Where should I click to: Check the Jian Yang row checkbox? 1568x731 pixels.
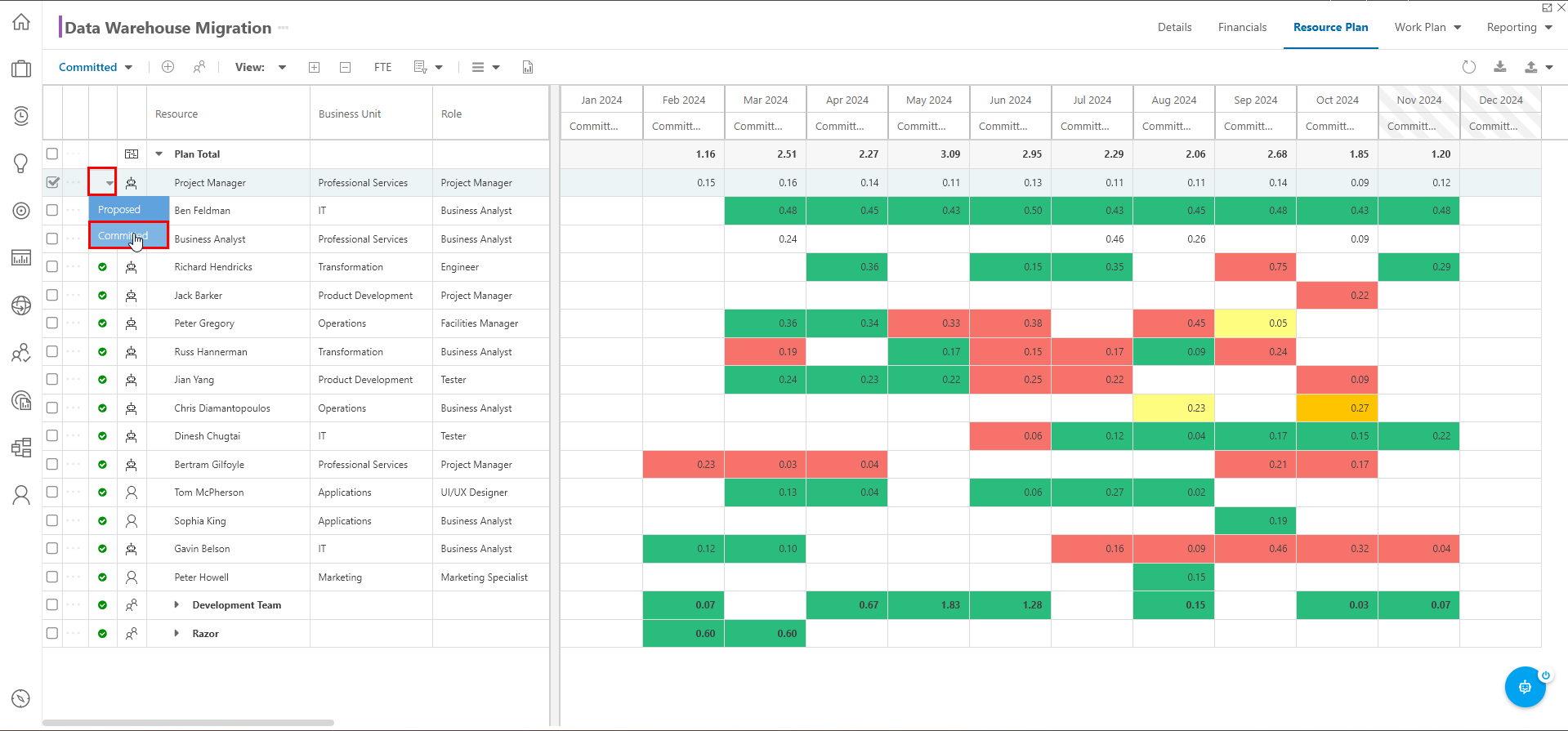tap(52, 379)
